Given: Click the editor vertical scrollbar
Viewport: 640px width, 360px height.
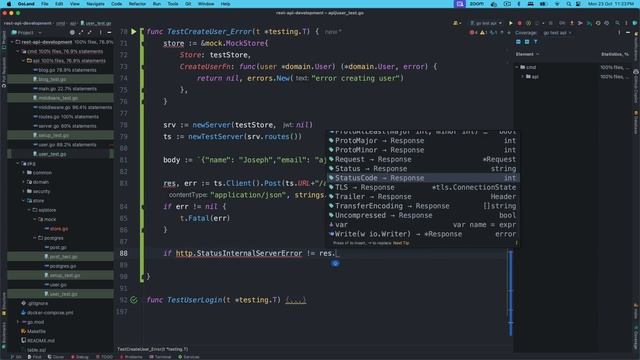Looking at the screenshot, I should (x=510, y=293).
